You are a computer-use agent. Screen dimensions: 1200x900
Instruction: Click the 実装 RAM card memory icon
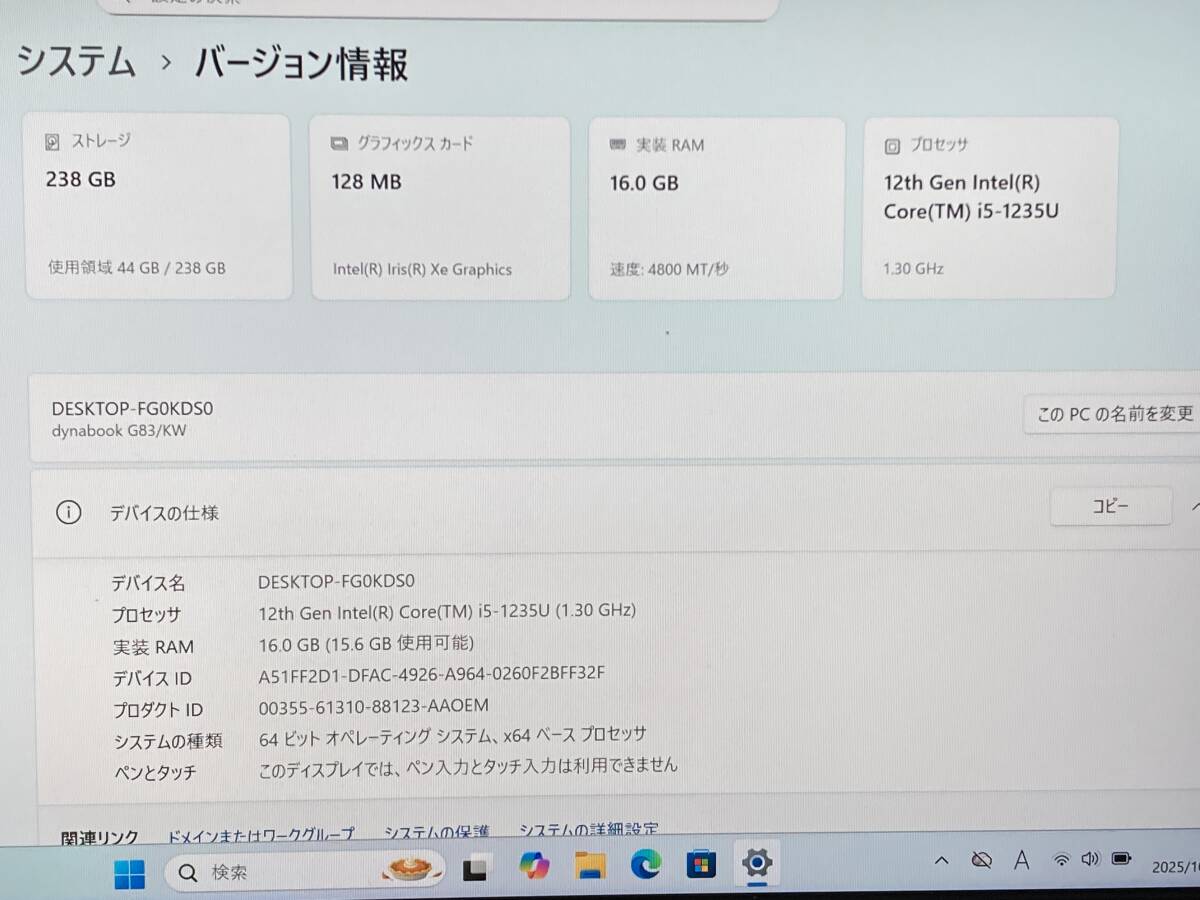click(618, 145)
